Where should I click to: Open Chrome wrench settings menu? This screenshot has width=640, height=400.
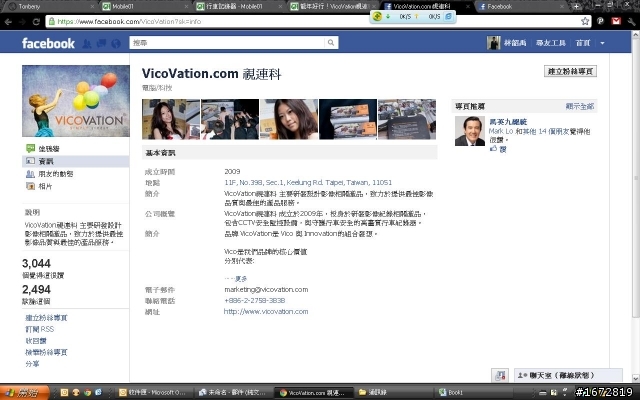coord(631,21)
